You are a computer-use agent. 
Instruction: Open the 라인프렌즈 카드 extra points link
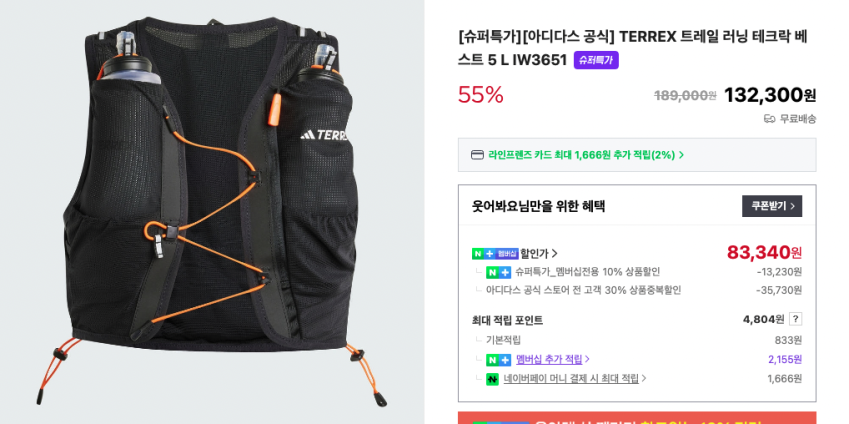pos(586,155)
